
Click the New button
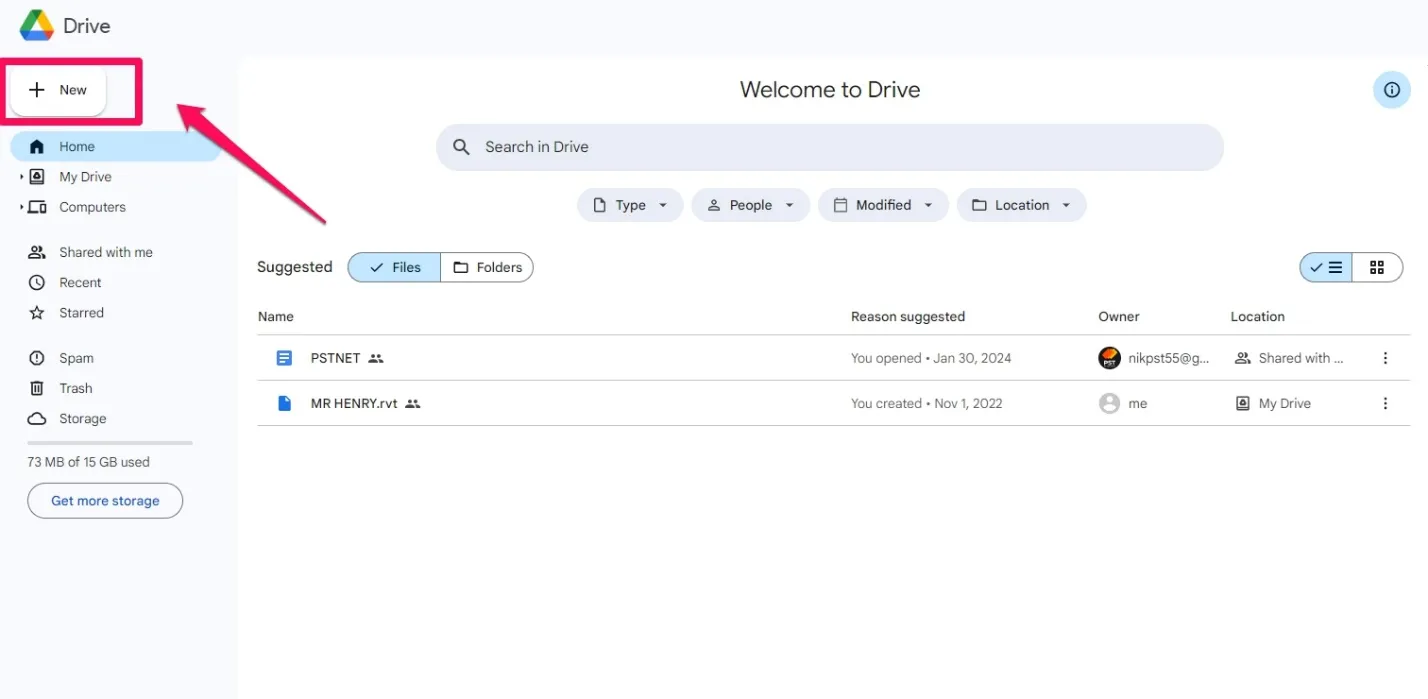[57, 89]
